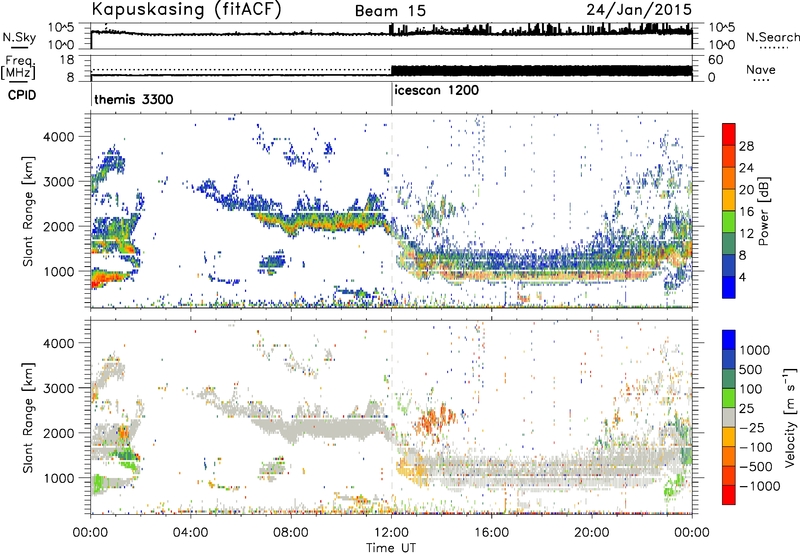800x554 pixels.
Task: Click the "28" power colorbar label
Action: point(746,146)
